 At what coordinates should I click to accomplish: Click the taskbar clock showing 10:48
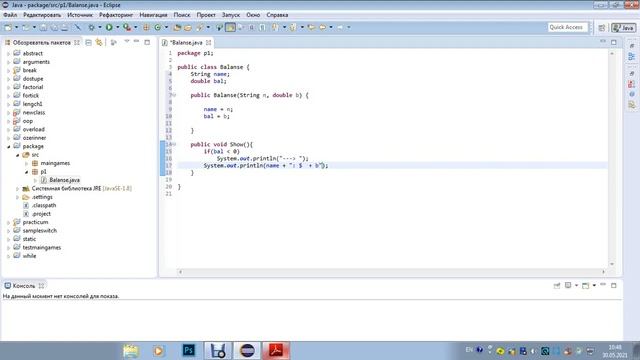click(615, 347)
